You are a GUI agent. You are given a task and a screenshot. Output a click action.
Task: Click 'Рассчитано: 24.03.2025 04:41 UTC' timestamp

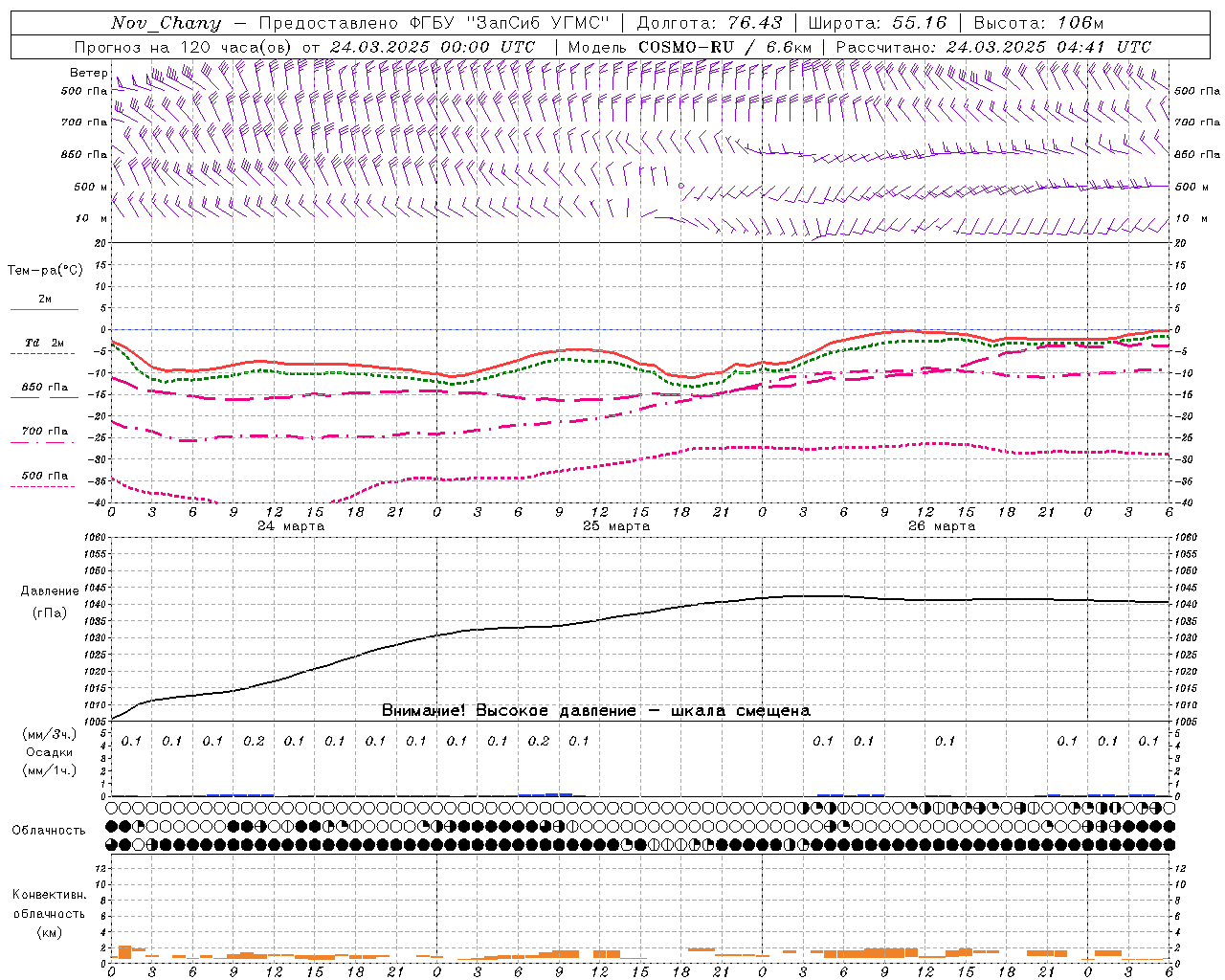[x=993, y=47]
